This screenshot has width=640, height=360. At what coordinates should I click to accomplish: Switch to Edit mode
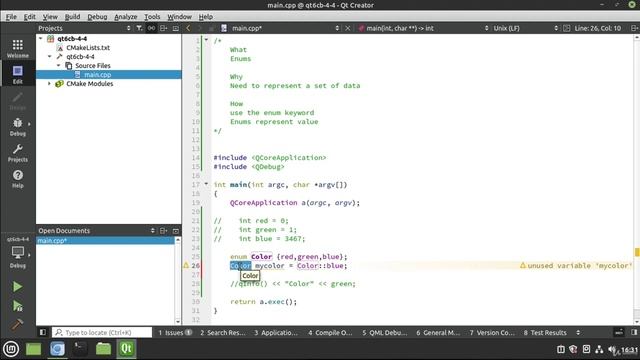(18, 75)
